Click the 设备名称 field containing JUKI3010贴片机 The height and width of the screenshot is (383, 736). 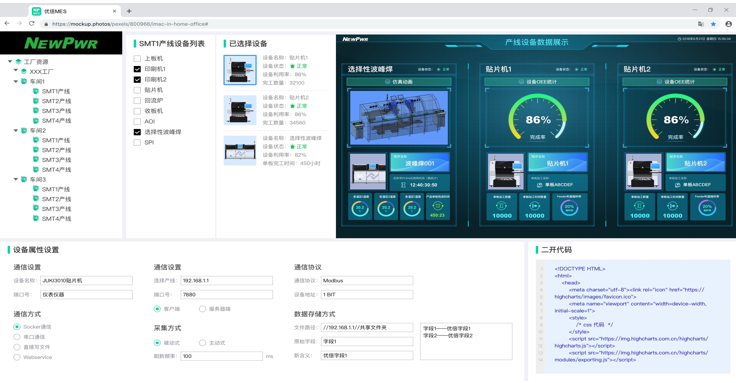[x=86, y=281]
